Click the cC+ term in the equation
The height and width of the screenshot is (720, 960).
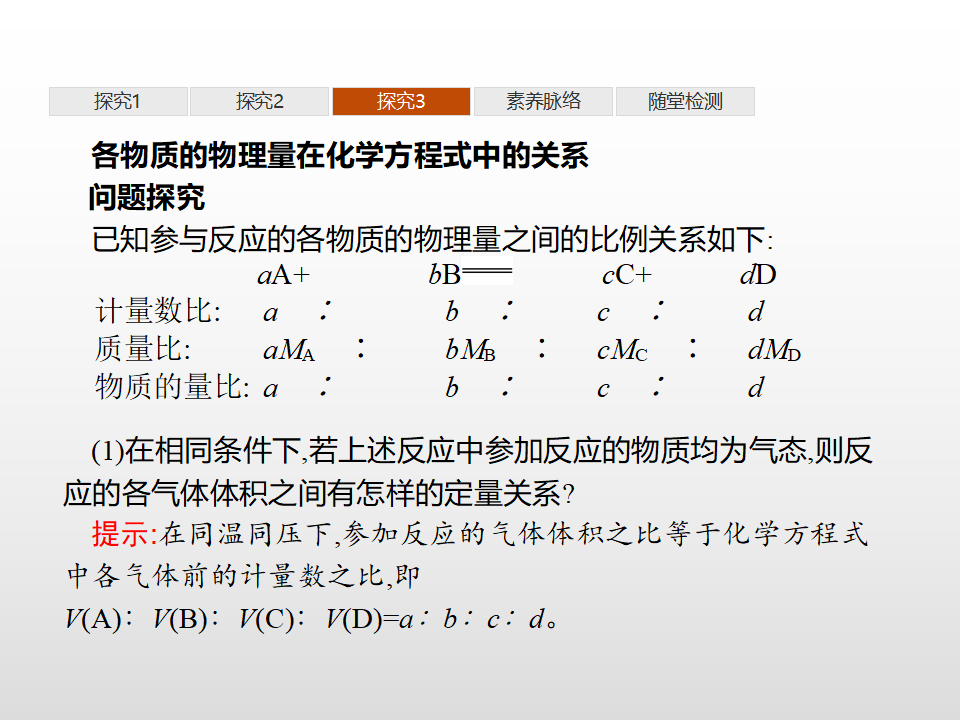(626, 275)
